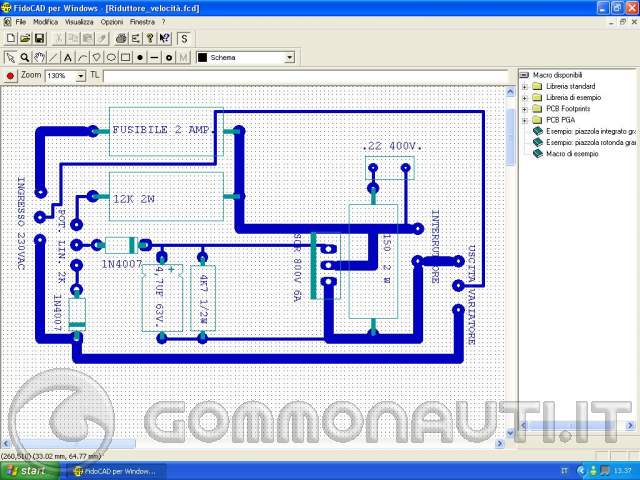
Task: Open the Finestra menu
Action: pos(142,22)
